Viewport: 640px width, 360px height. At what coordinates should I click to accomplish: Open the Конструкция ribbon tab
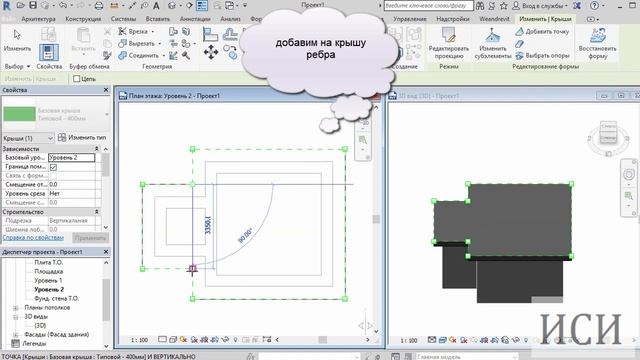(x=83, y=19)
